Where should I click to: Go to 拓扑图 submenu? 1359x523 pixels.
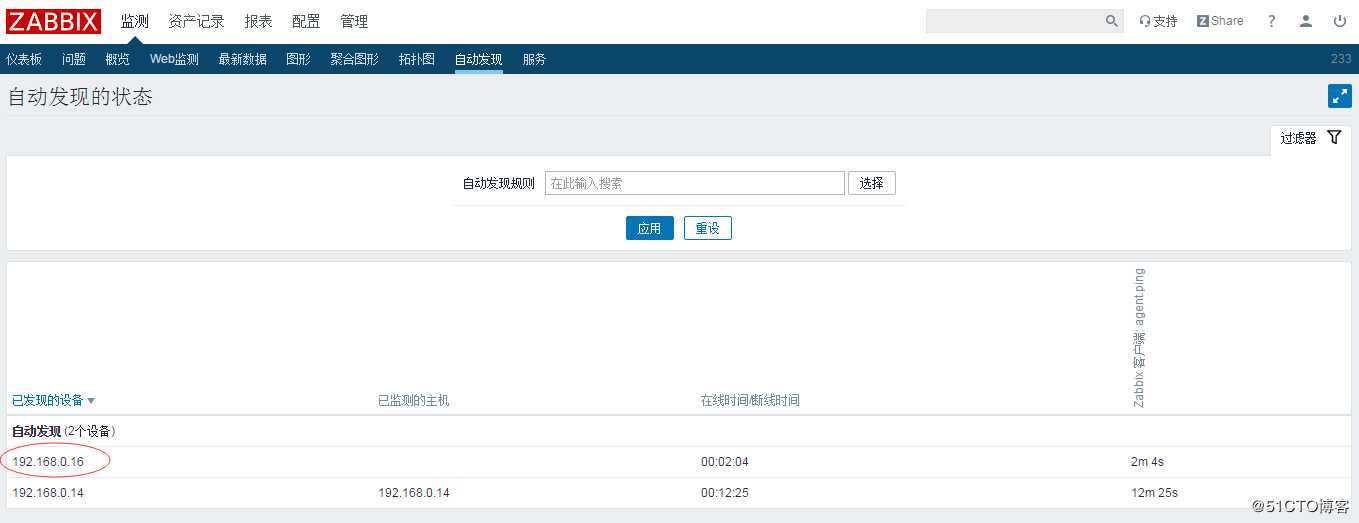point(417,59)
